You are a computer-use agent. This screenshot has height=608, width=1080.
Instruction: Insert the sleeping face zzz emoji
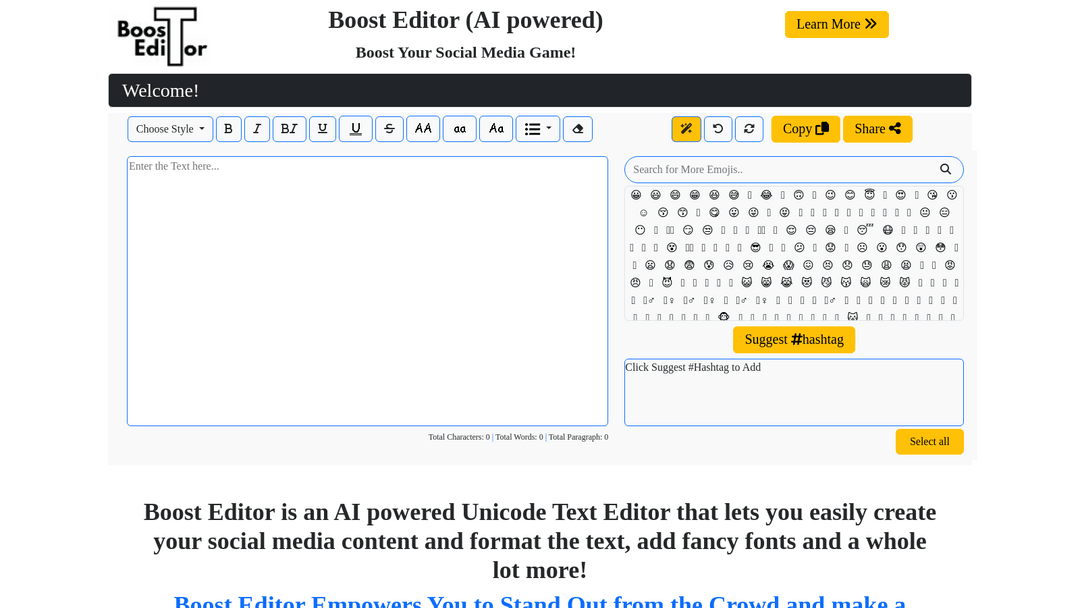864,229
